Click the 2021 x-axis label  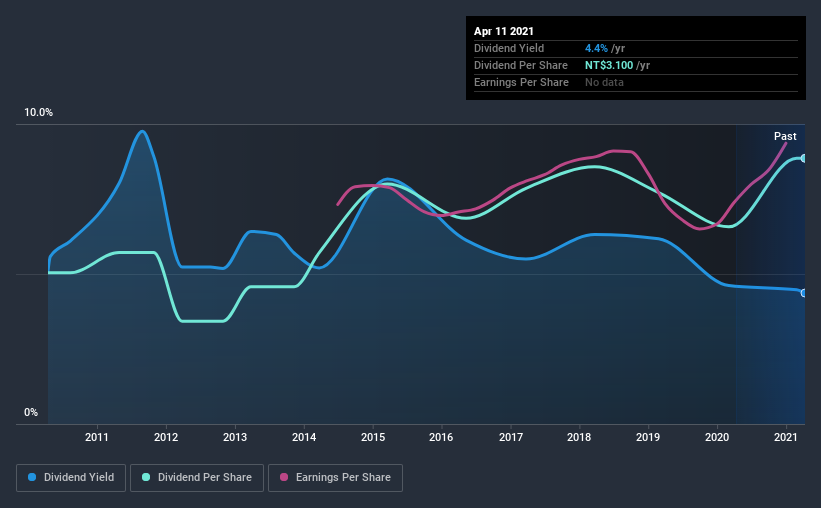pos(786,437)
